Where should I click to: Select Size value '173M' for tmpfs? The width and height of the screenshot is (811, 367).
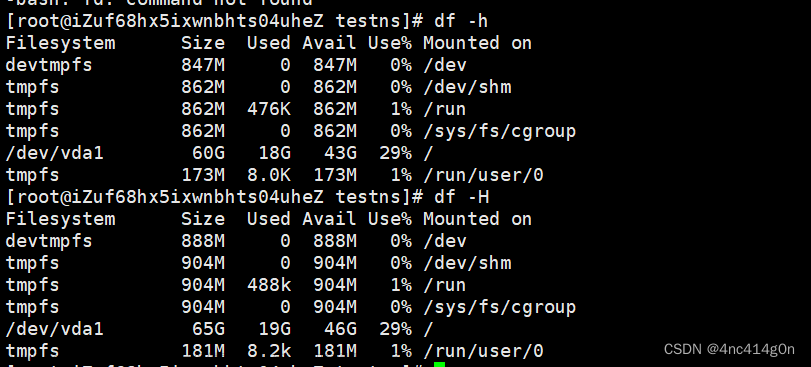coord(203,175)
